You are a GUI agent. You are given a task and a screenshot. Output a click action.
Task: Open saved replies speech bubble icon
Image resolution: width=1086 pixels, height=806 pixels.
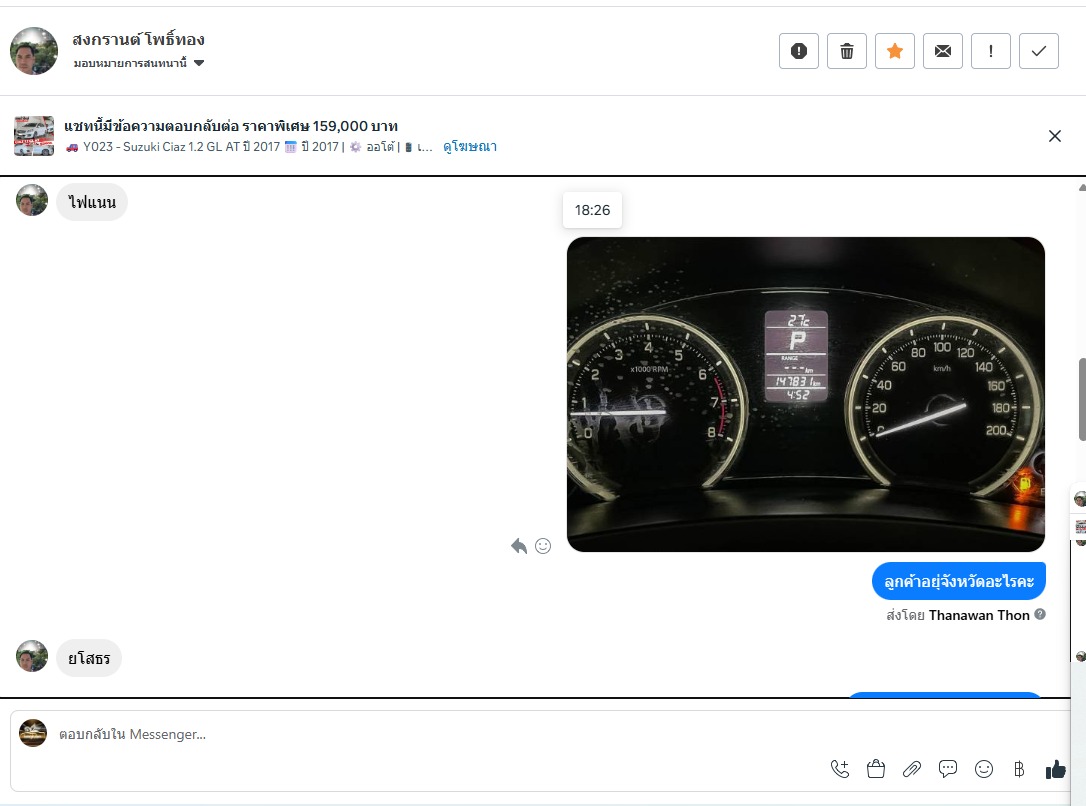[947, 769]
